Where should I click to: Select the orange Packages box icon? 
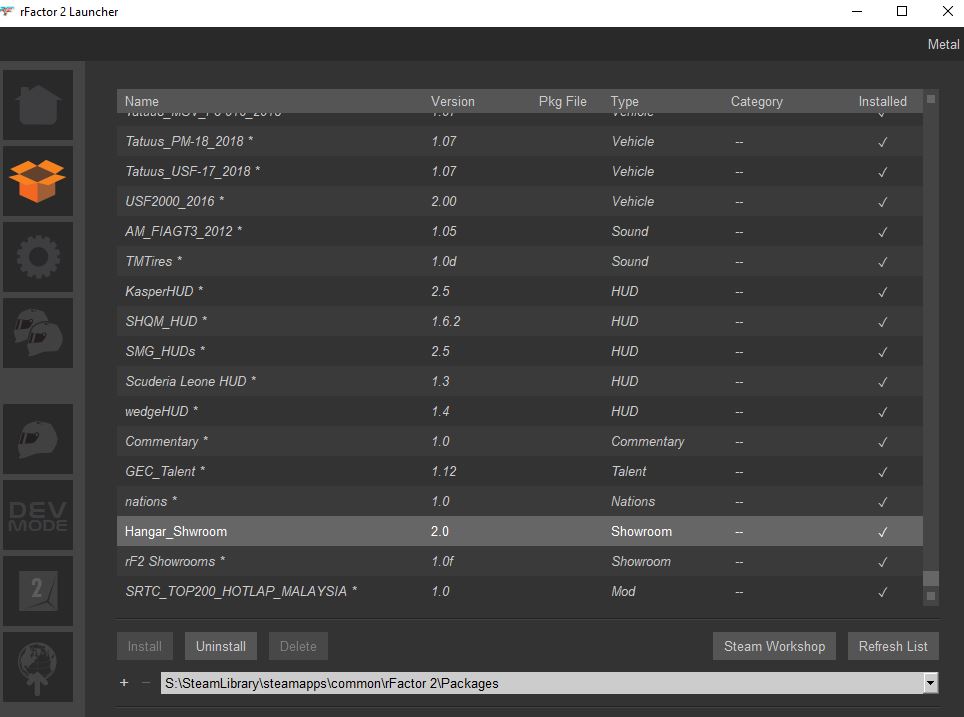point(38,180)
